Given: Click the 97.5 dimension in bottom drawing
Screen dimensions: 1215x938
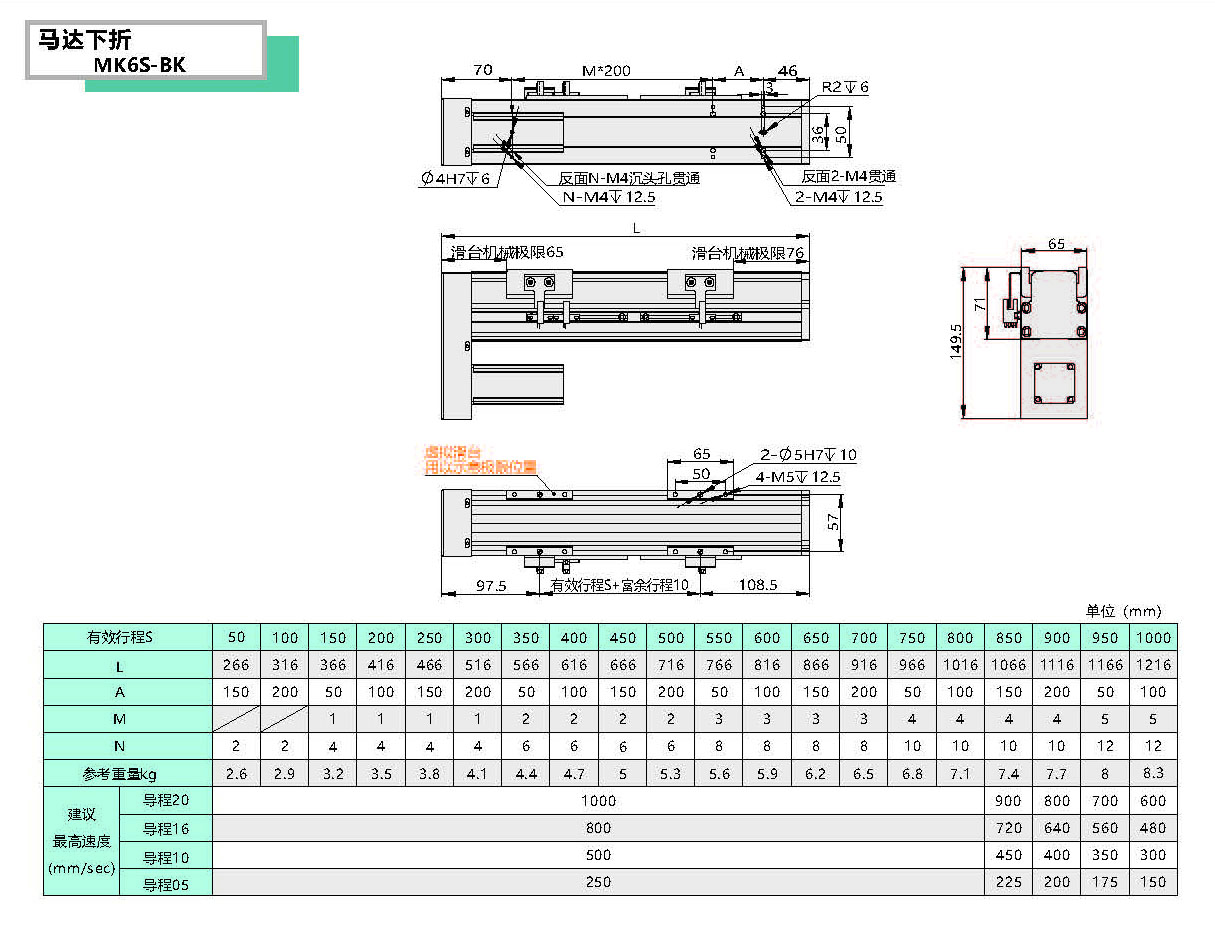Looking at the screenshot, I should [x=488, y=585].
